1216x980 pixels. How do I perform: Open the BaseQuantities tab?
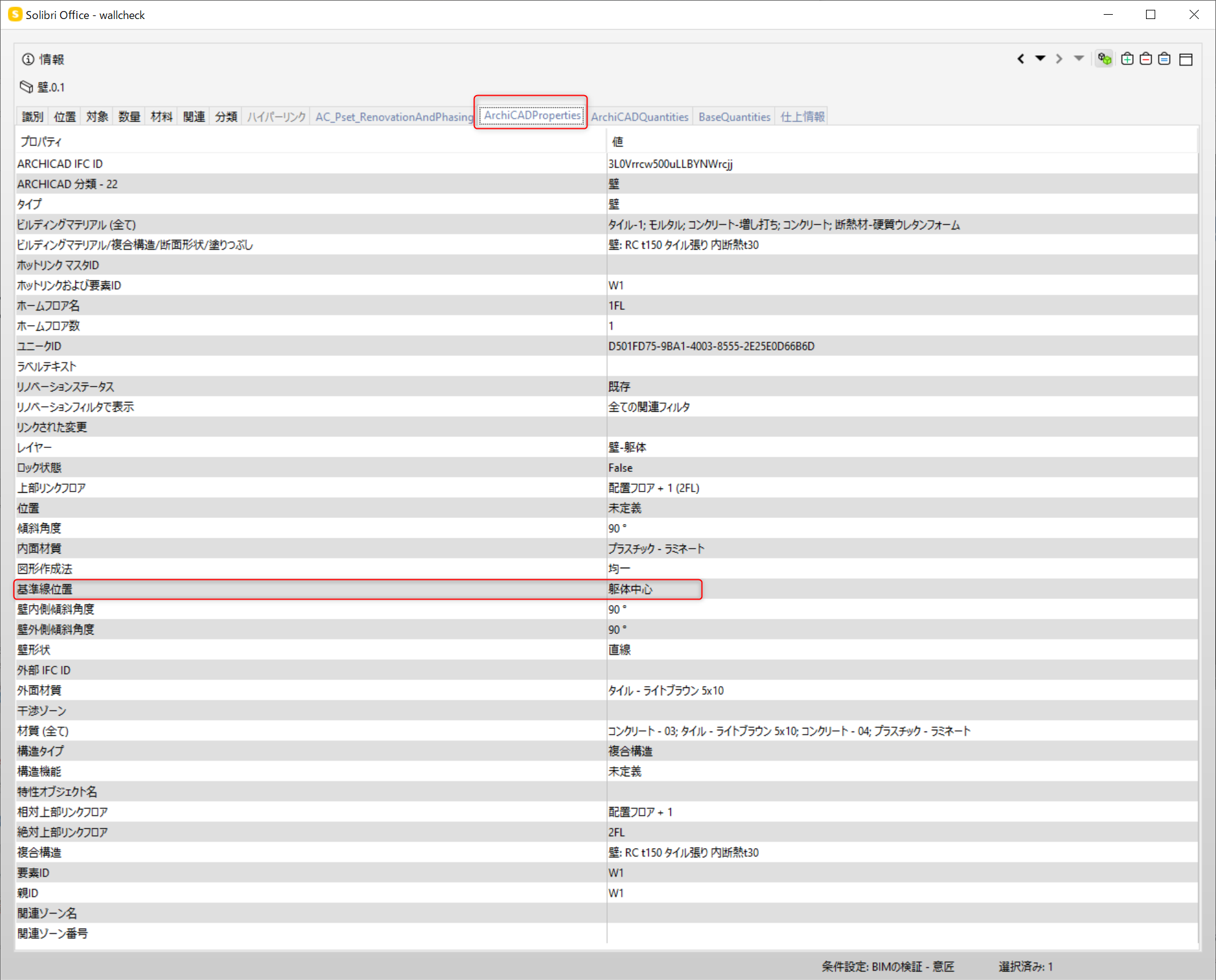(734, 117)
